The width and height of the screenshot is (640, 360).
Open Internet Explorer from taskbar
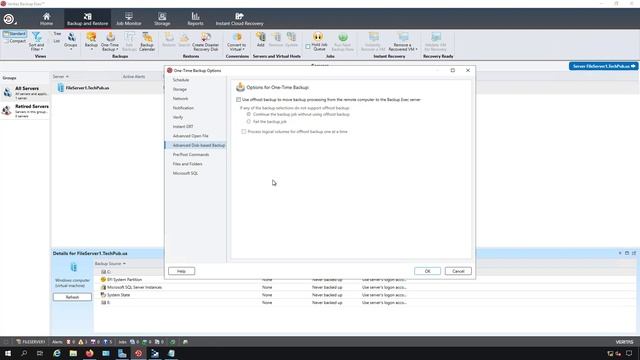tap(57, 353)
